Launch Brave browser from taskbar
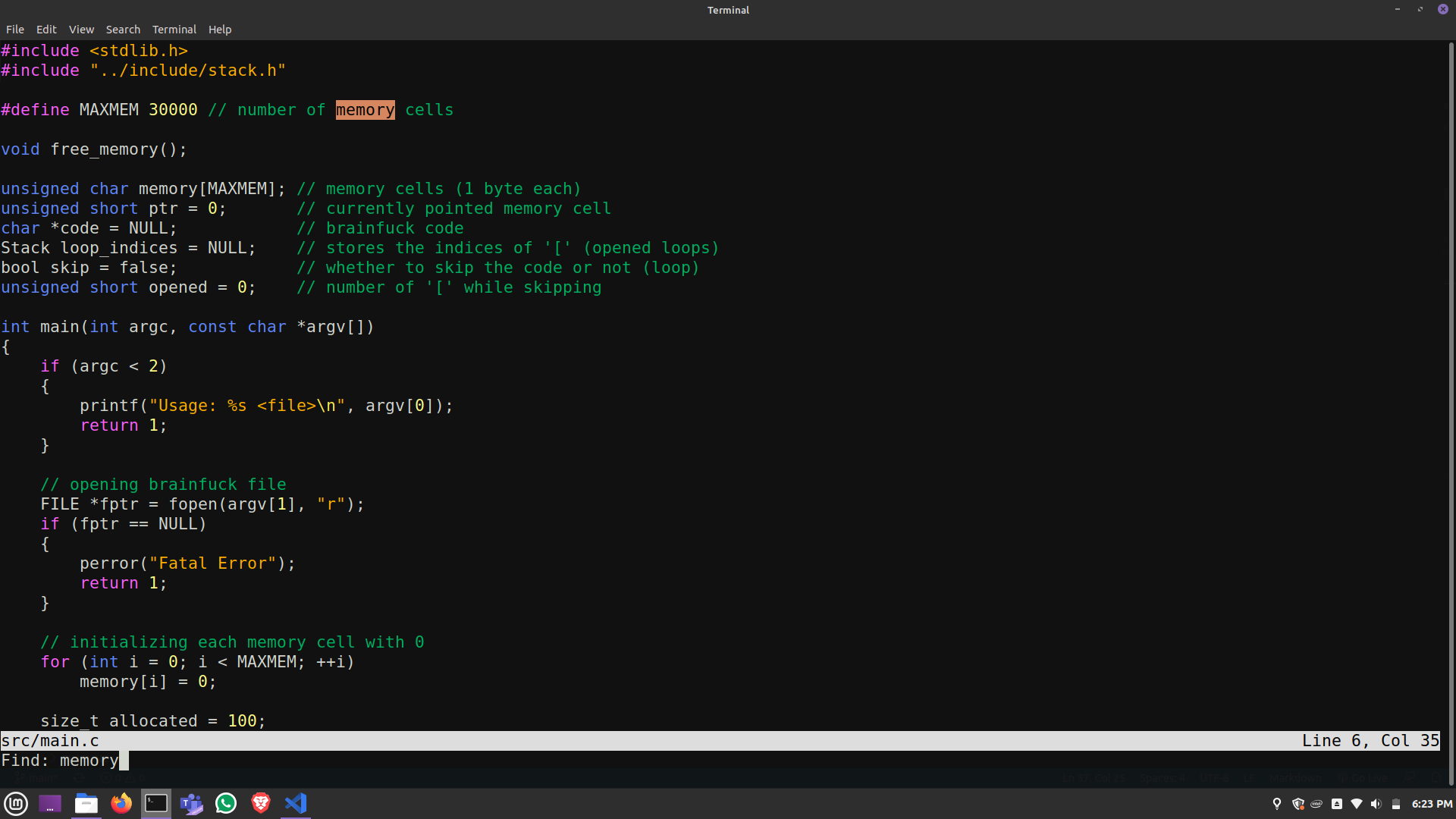Screen dimensions: 1456x819 tap(261, 803)
